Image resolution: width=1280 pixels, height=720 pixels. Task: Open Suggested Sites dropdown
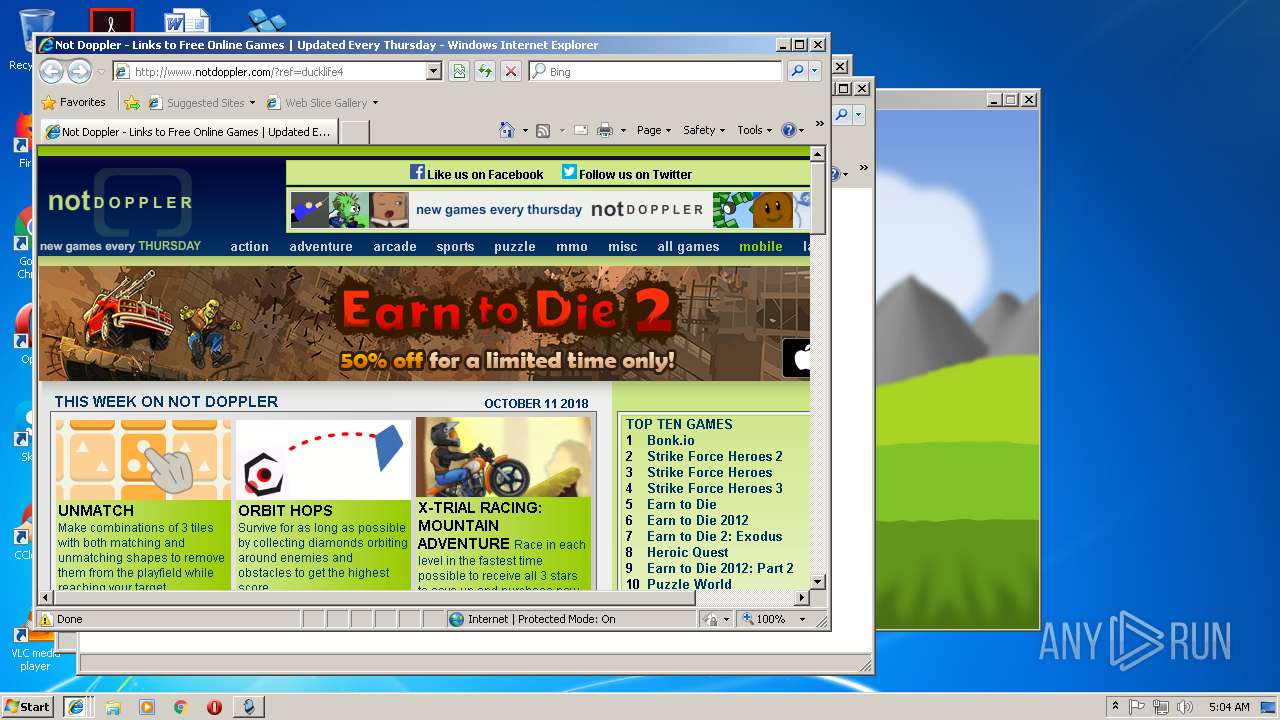click(202, 102)
